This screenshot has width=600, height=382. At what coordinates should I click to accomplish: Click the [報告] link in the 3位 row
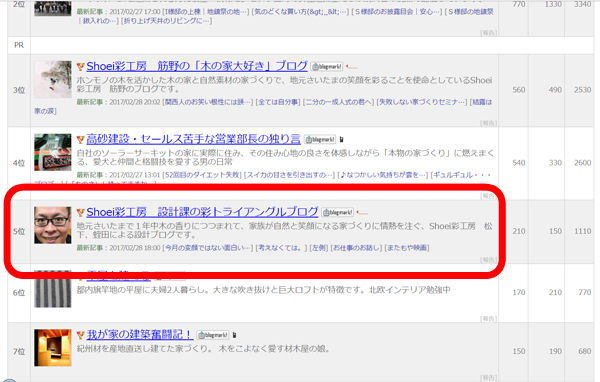click(488, 123)
